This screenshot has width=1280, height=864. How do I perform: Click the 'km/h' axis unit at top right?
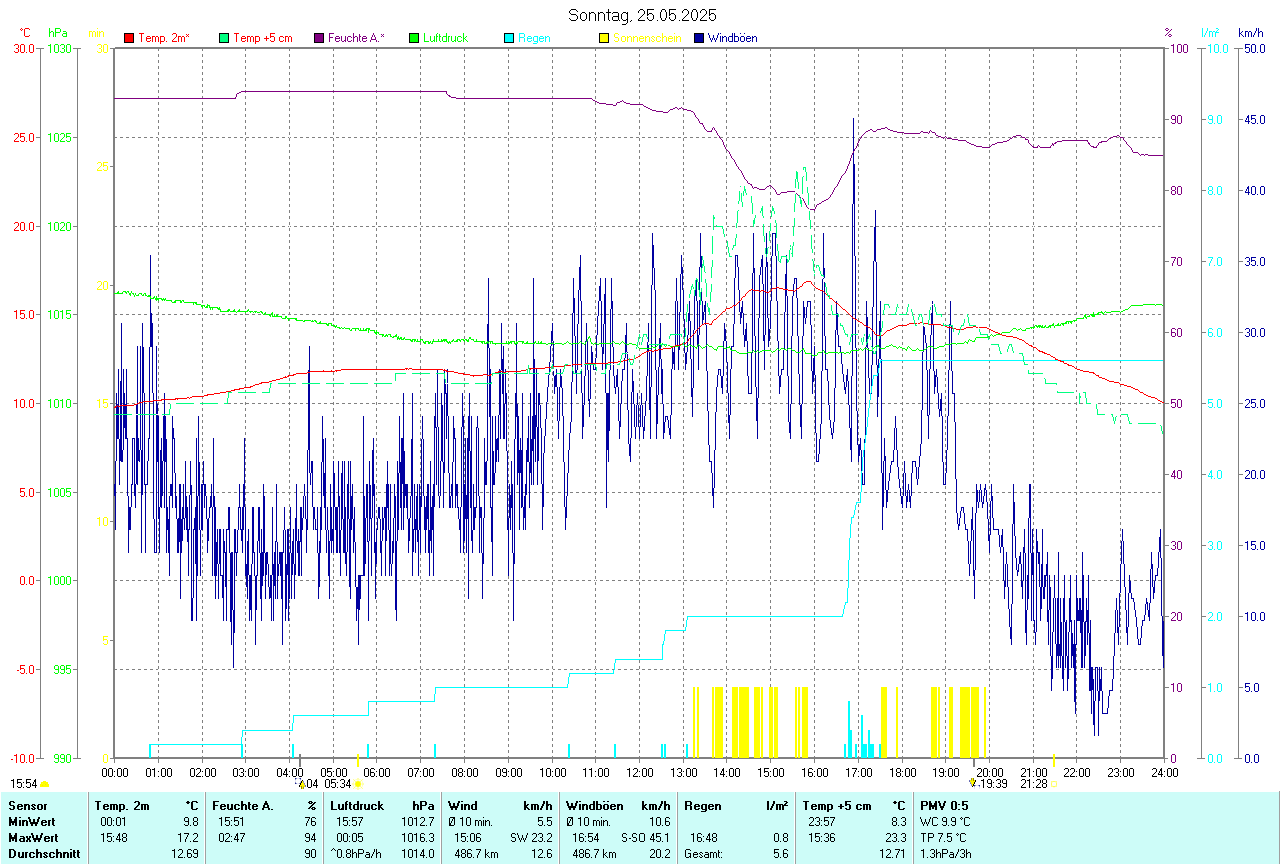click(x=1250, y=33)
